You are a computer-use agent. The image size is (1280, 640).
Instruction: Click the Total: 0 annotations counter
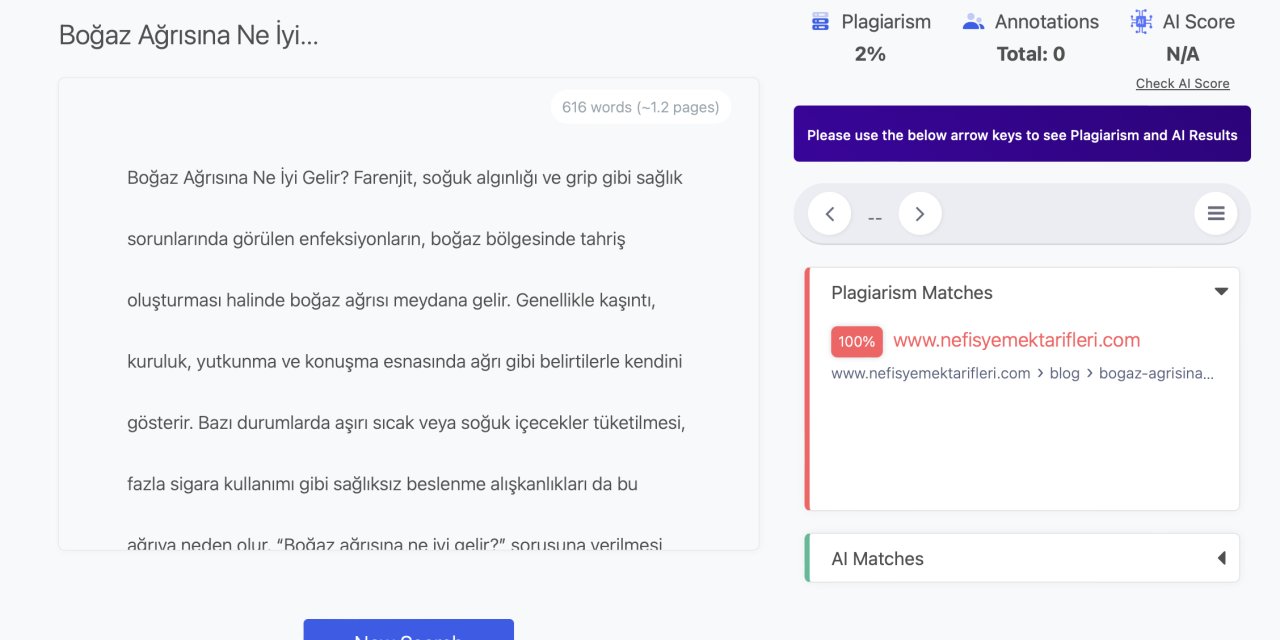1030,53
